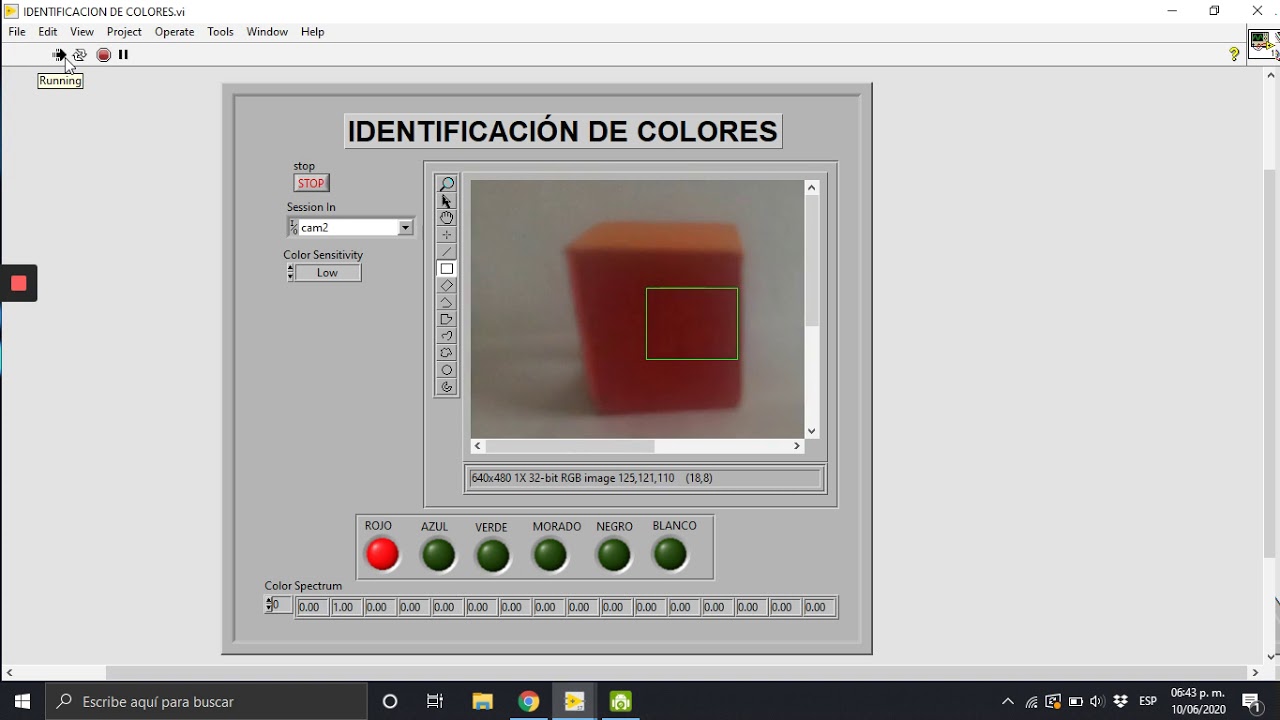This screenshot has width=1280, height=720.
Task: Open Task View on taskbar
Action: pos(435,701)
